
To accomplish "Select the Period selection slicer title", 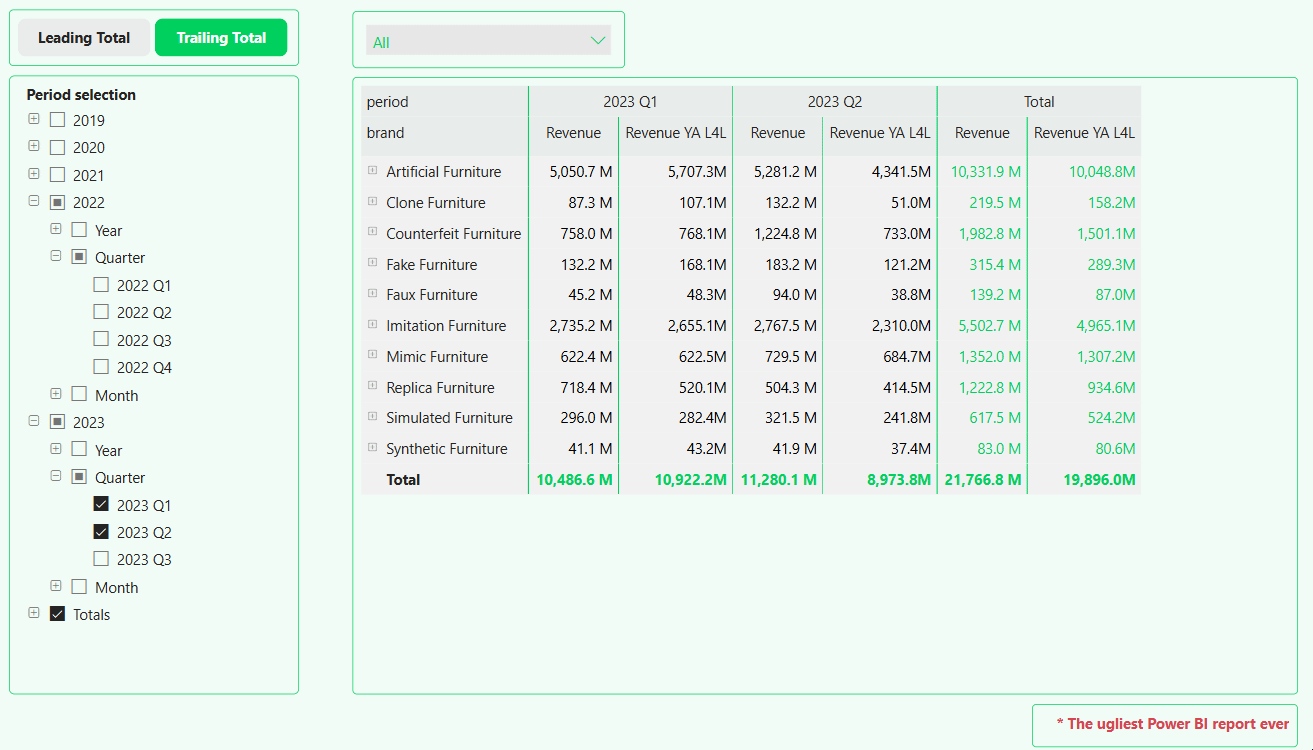I will click(81, 95).
